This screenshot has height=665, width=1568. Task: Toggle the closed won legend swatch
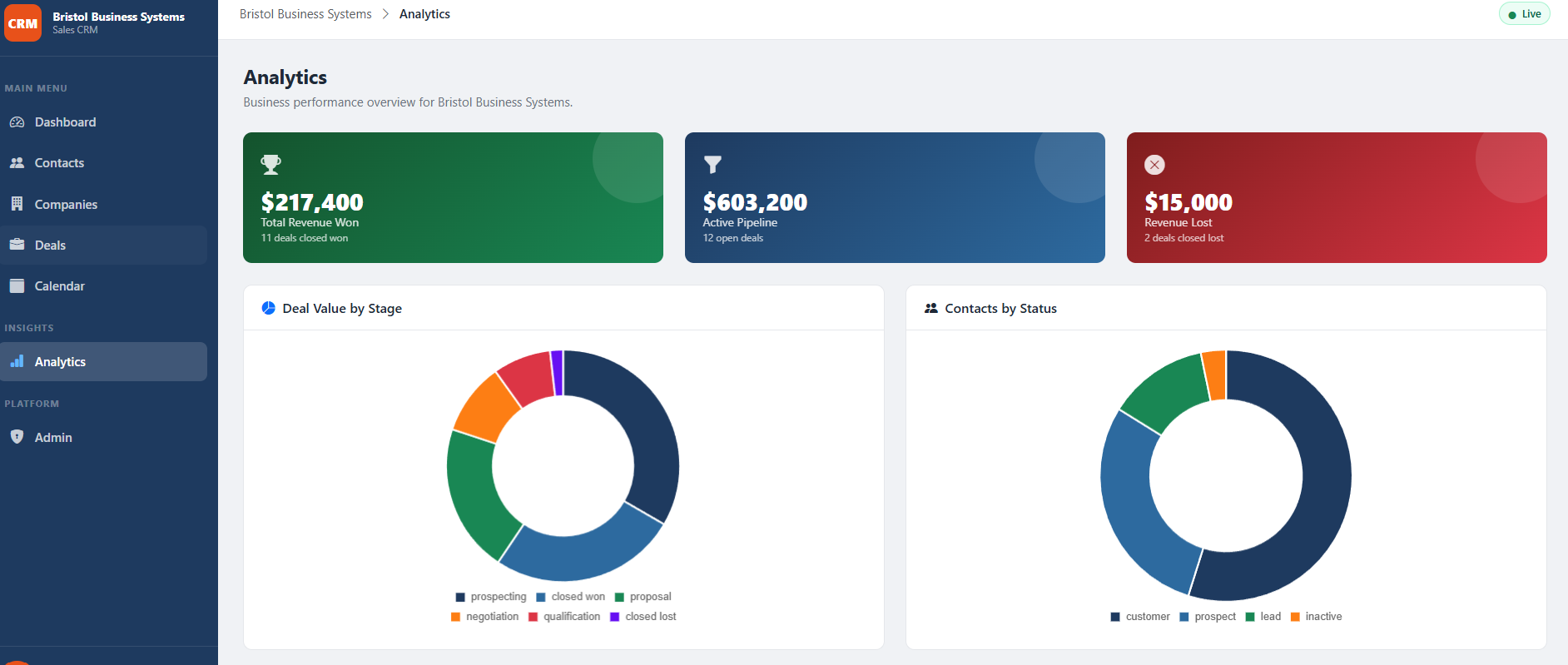coord(541,597)
